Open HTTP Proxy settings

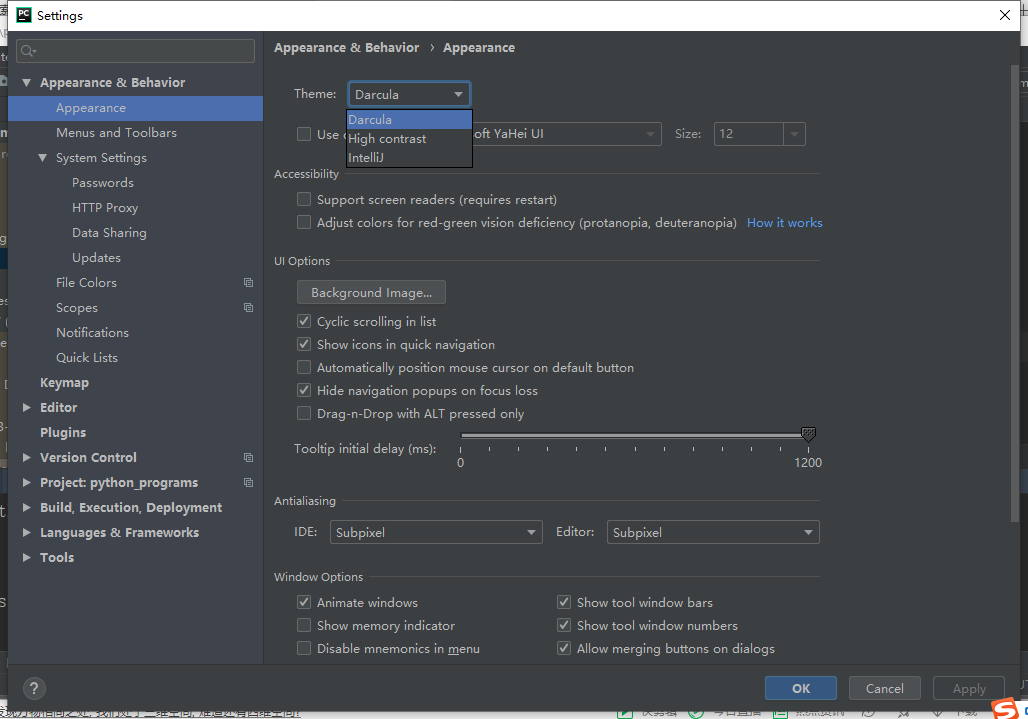click(x=105, y=208)
